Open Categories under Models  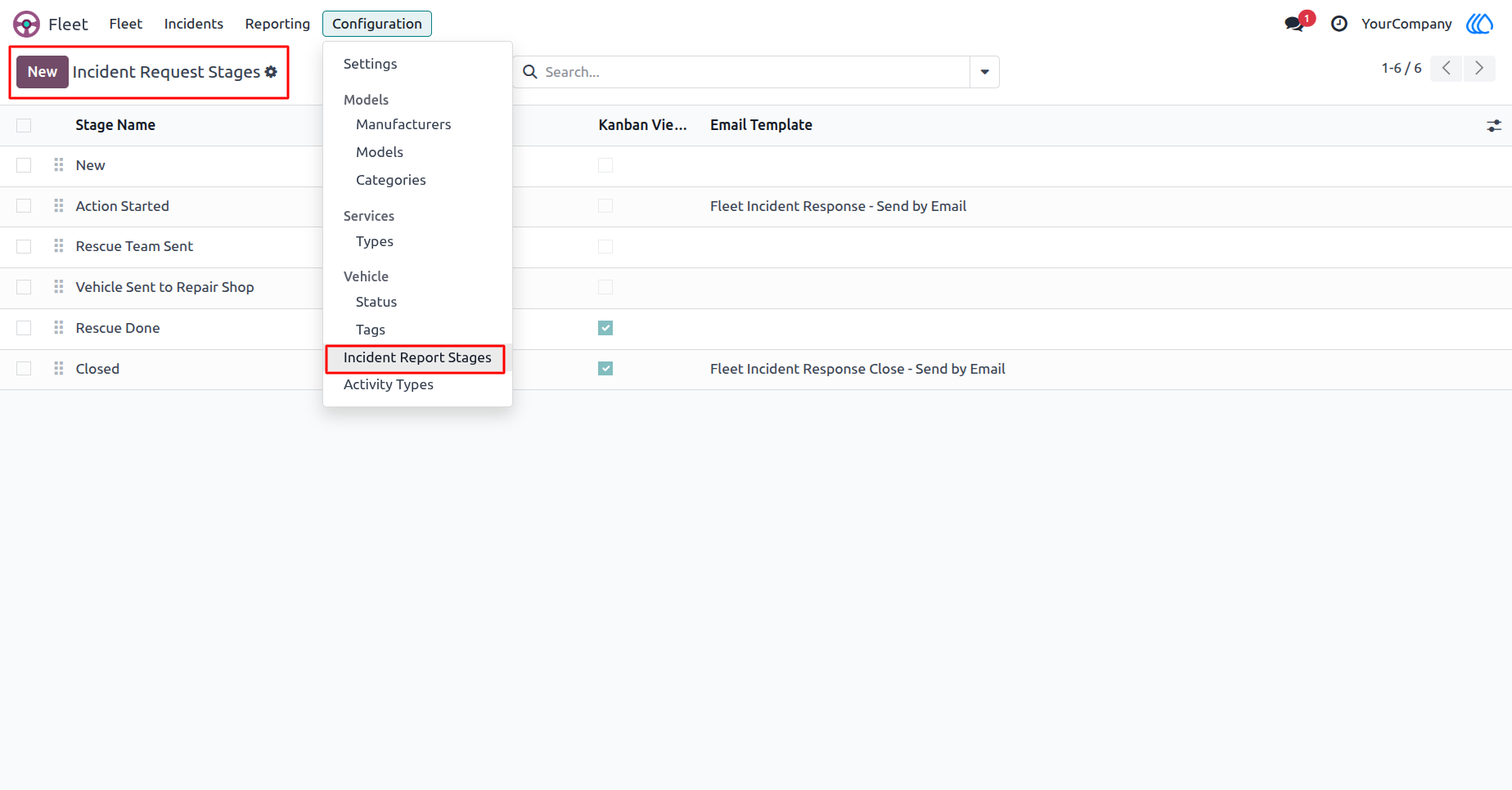[391, 180]
